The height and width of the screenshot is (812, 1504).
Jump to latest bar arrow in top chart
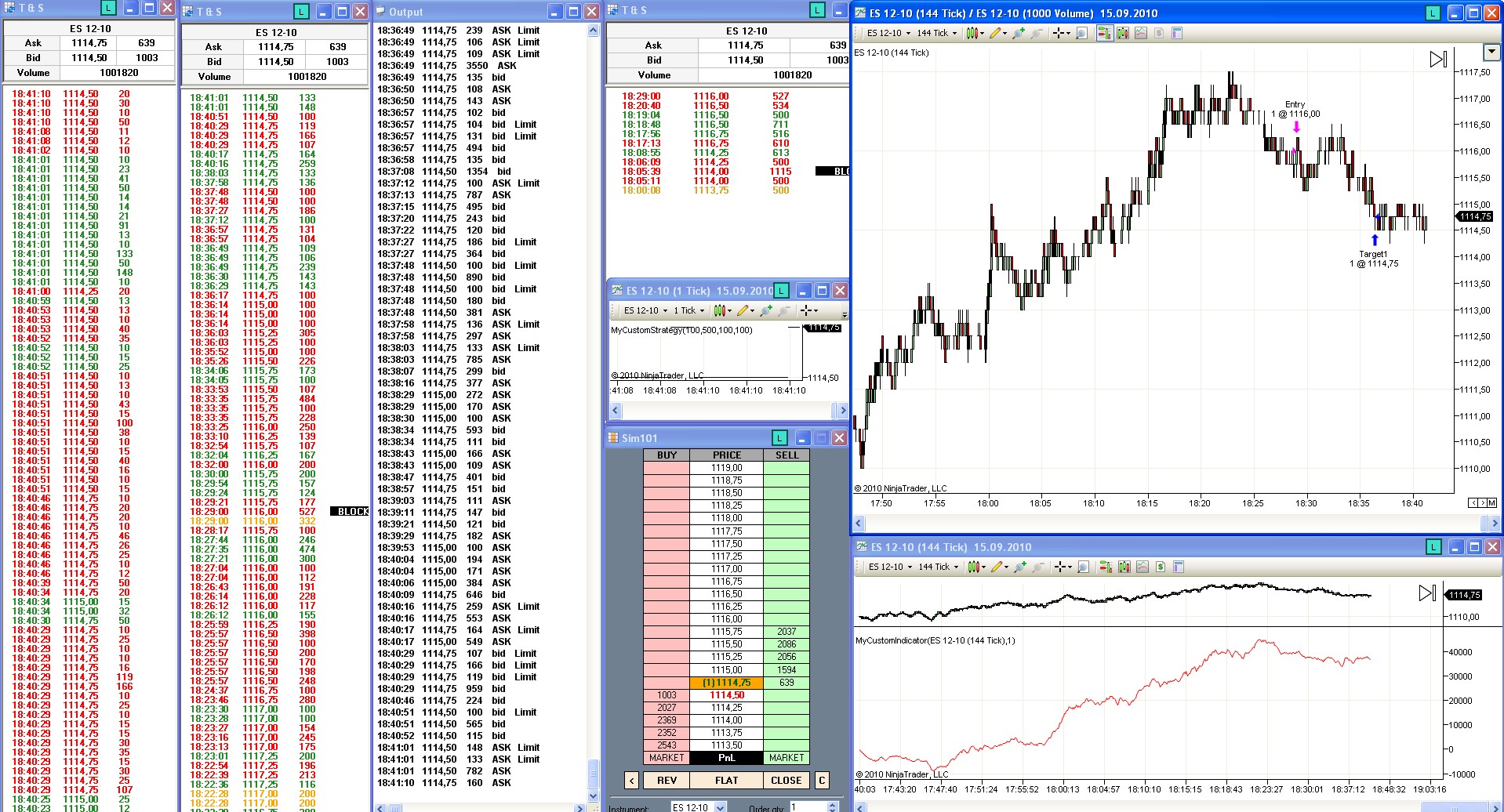tap(1438, 60)
